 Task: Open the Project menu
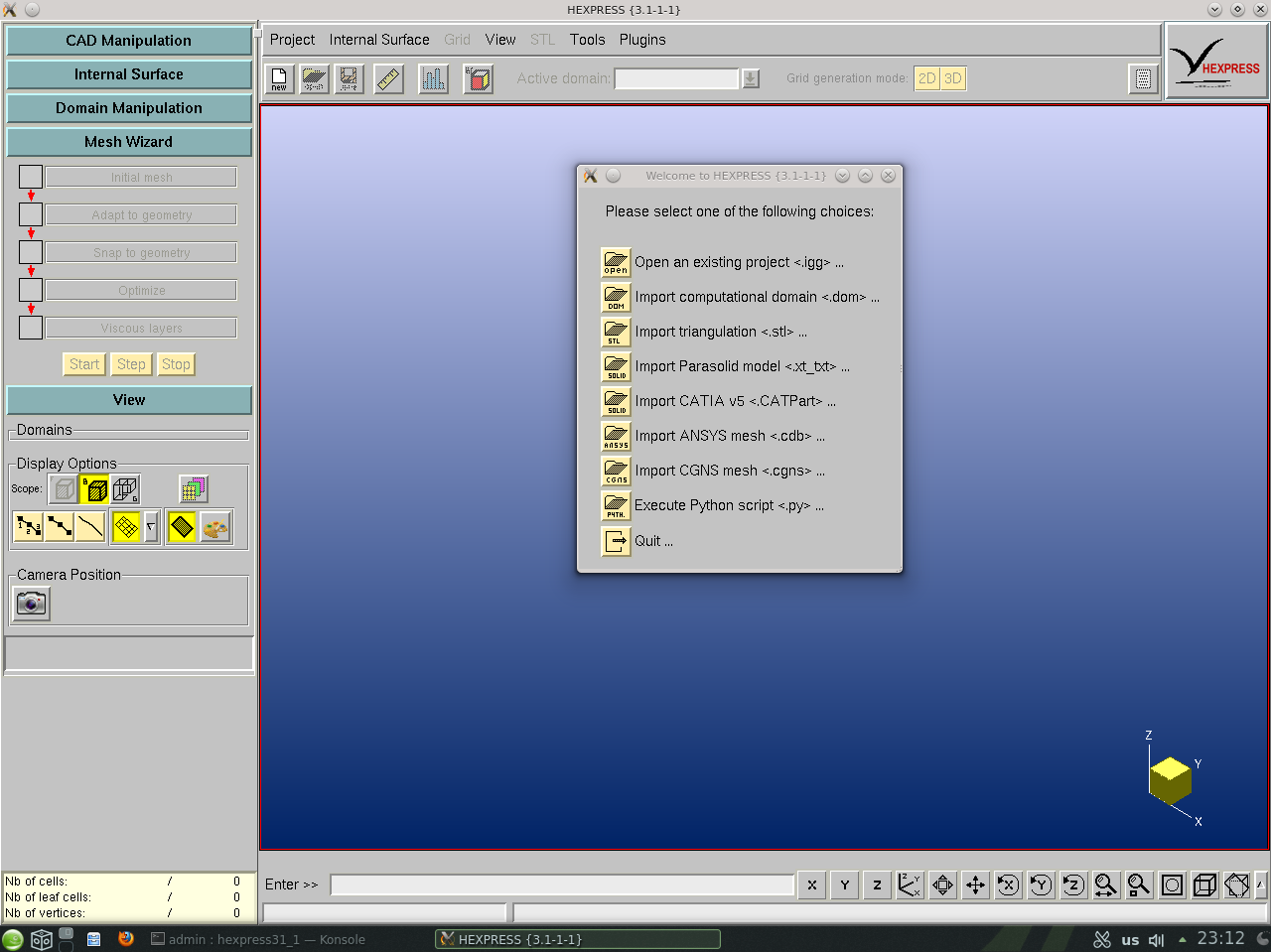[x=292, y=40]
